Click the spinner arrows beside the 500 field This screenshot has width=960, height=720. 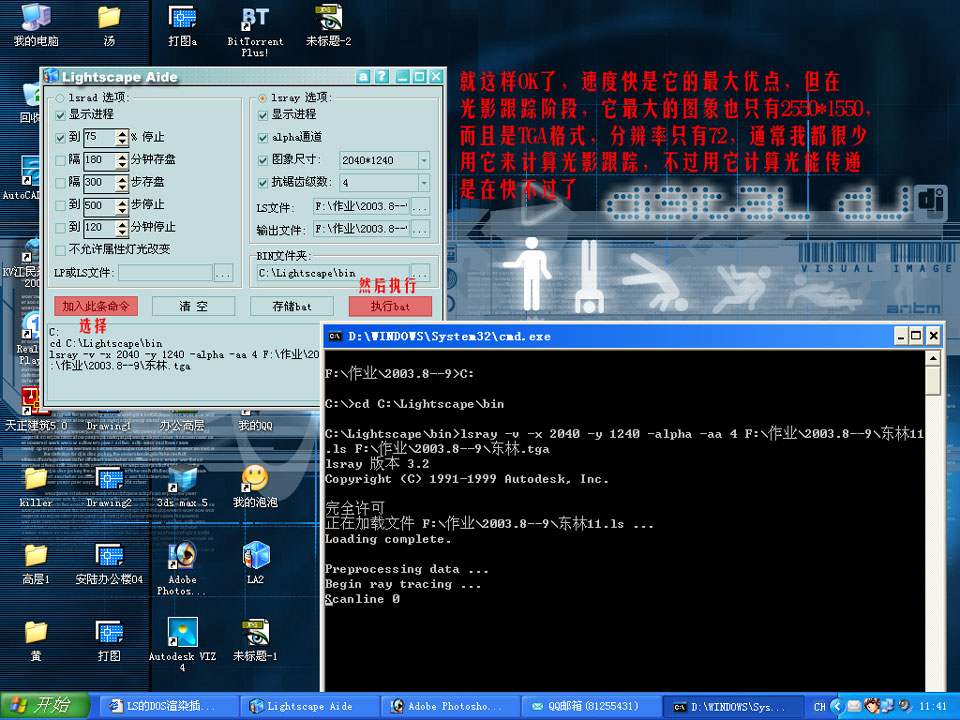(x=122, y=206)
